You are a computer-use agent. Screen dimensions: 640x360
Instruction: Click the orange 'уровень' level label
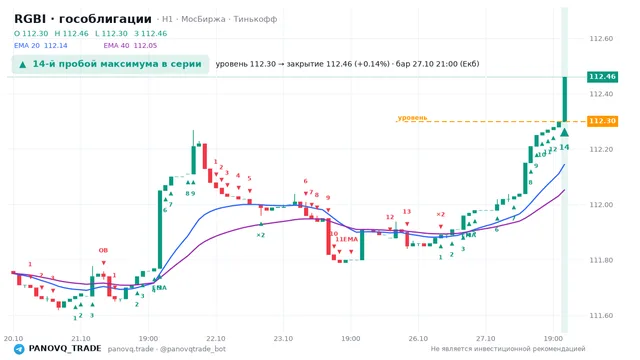412,118
